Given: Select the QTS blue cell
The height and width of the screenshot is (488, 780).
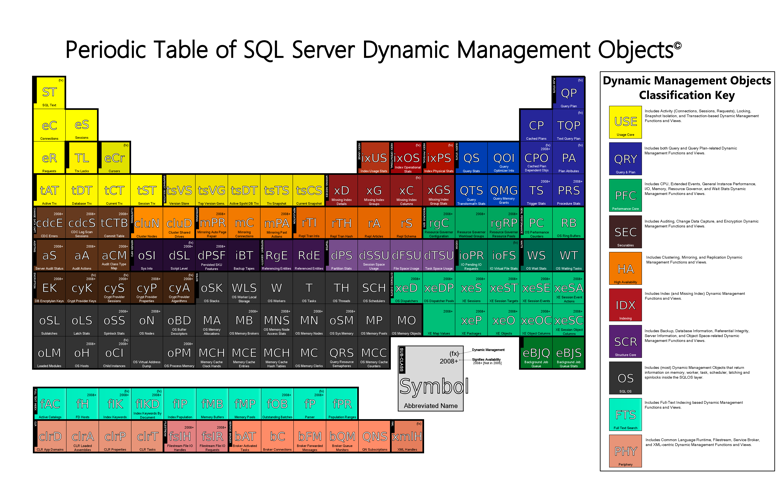Looking at the screenshot, I should pyautogui.click(x=471, y=191).
